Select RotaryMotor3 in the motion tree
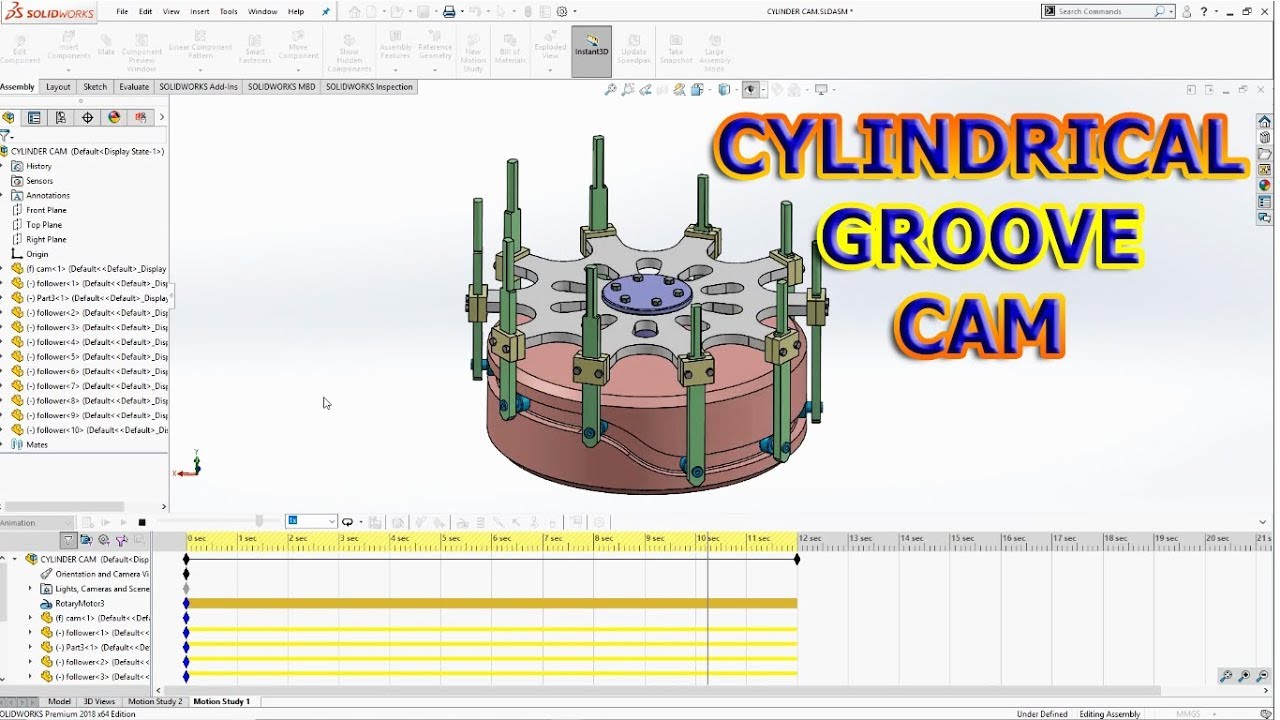This screenshot has height=720, width=1280. [x=80, y=604]
